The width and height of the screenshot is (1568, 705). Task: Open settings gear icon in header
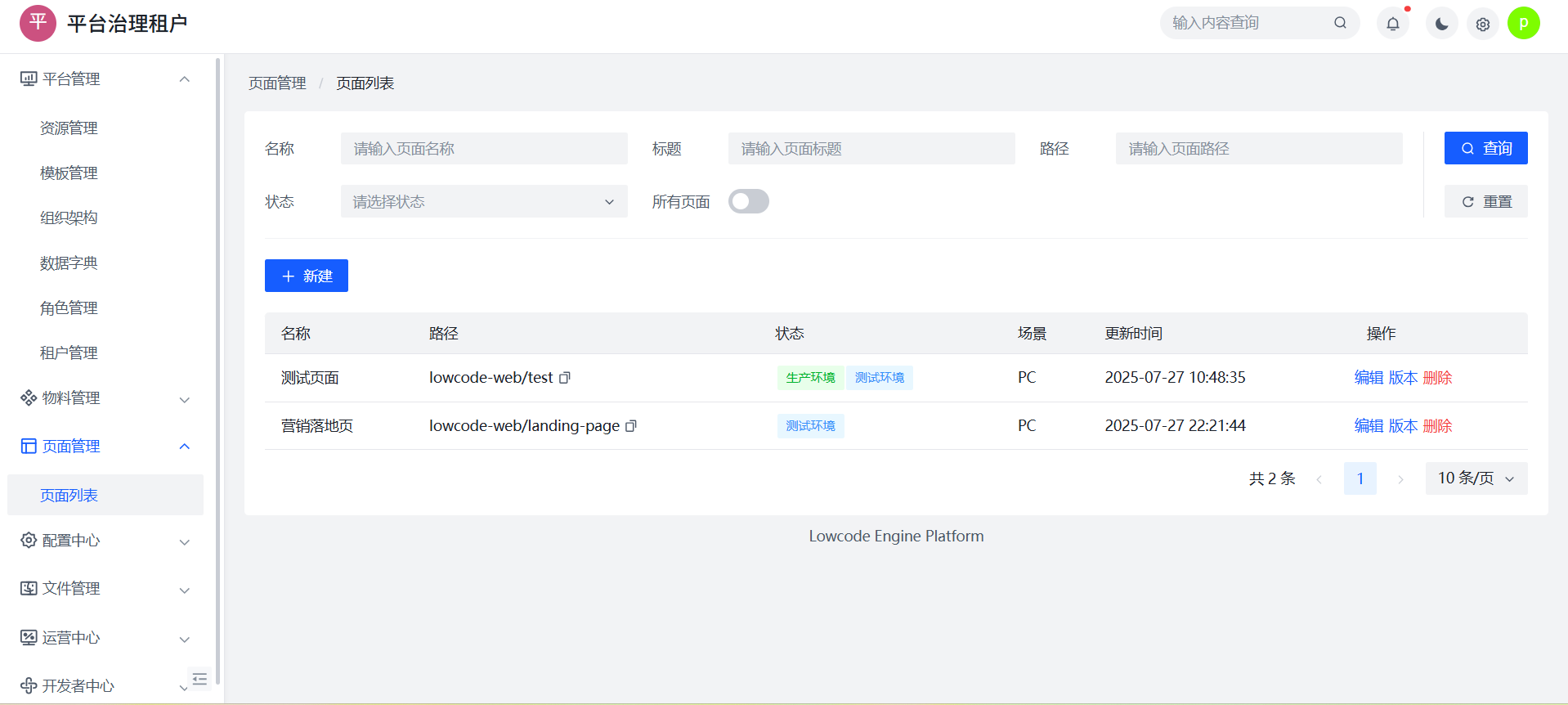(1482, 24)
